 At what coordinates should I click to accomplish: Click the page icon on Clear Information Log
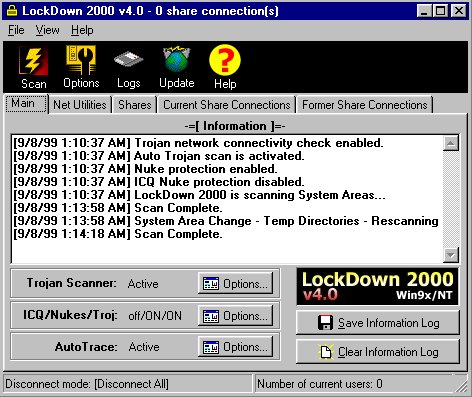[x=325, y=352]
